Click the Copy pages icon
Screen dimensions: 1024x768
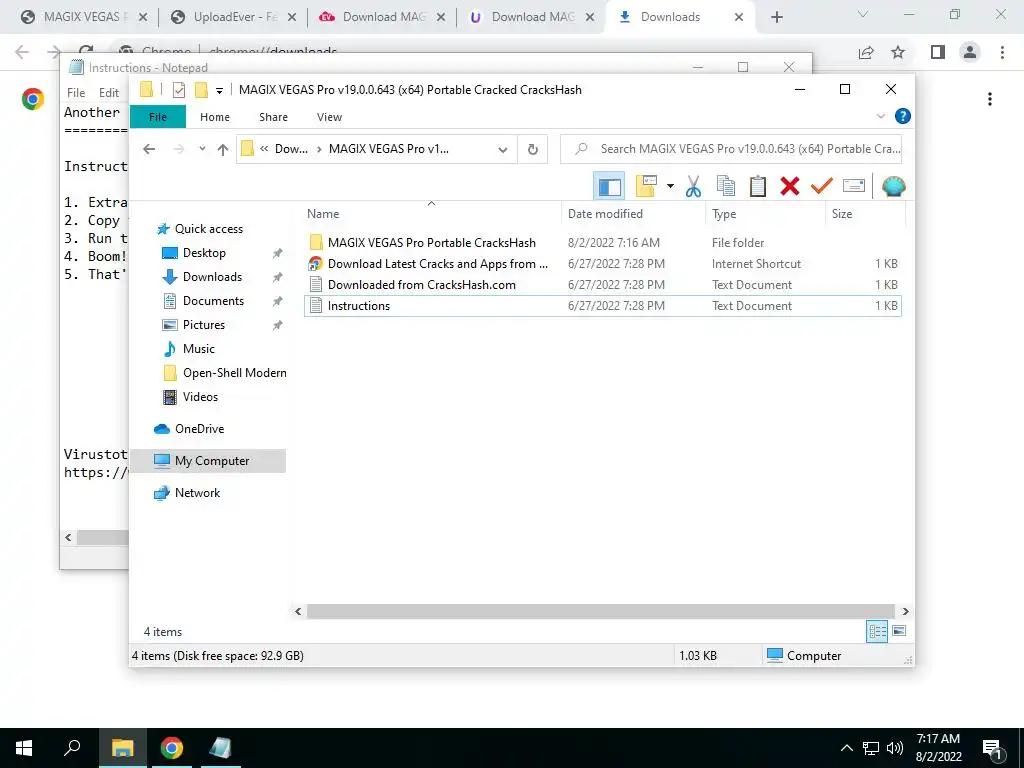tap(726, 187)
